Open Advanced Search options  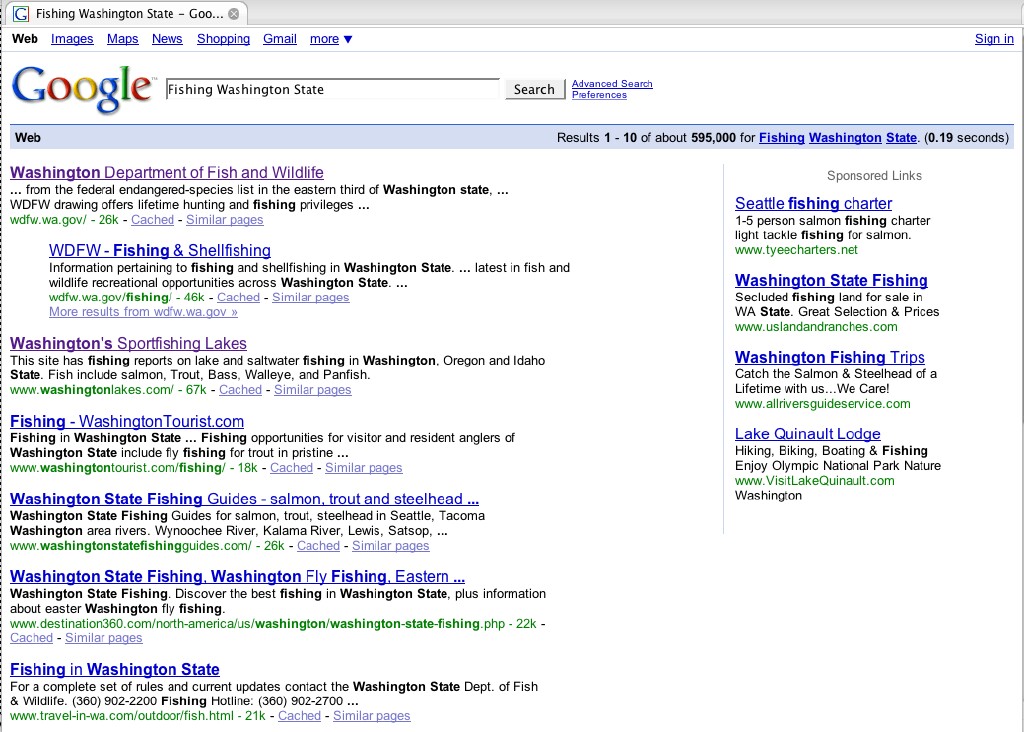pyautogui.click(x=611, y=83)
